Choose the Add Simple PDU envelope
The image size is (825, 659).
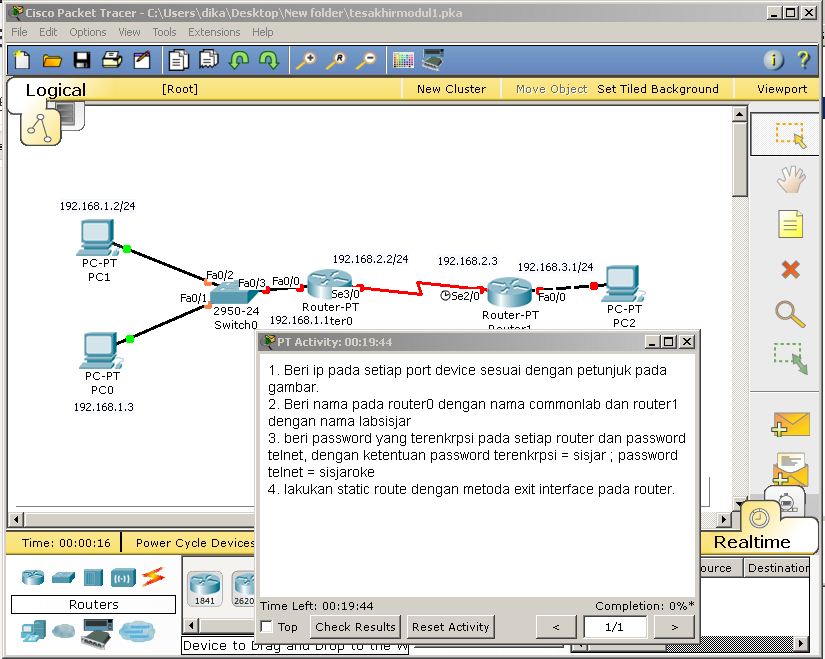click(790, 424)
